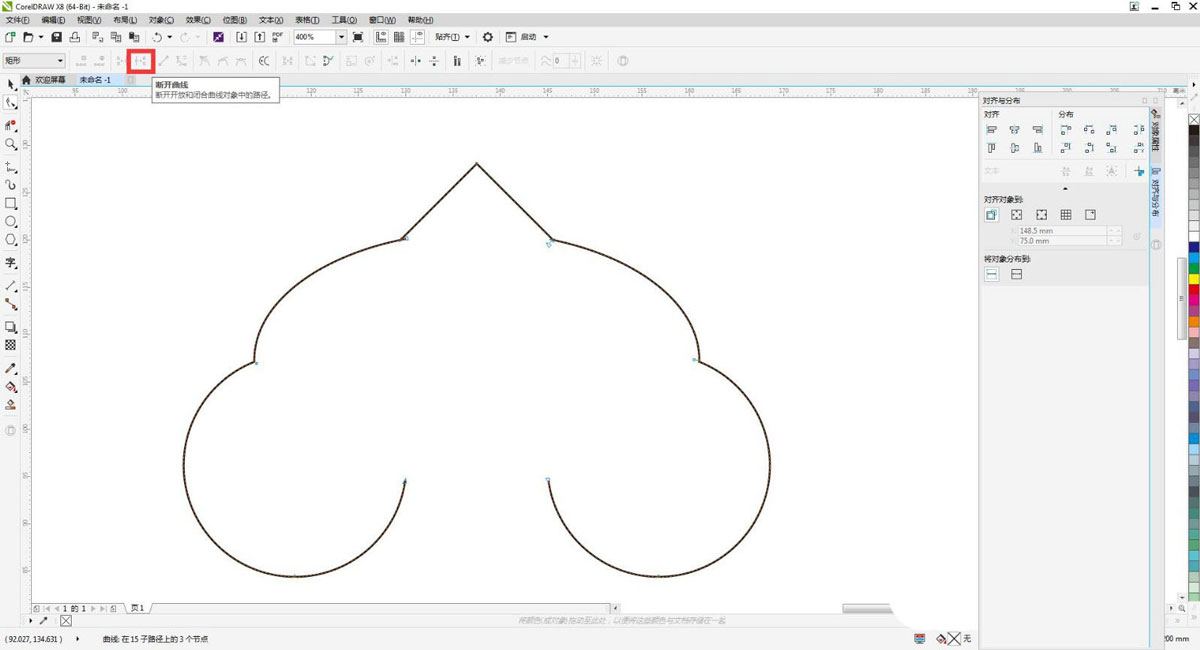Select the Pick tool in the toolbox
Screen dimensions: 1200x650
11,84
